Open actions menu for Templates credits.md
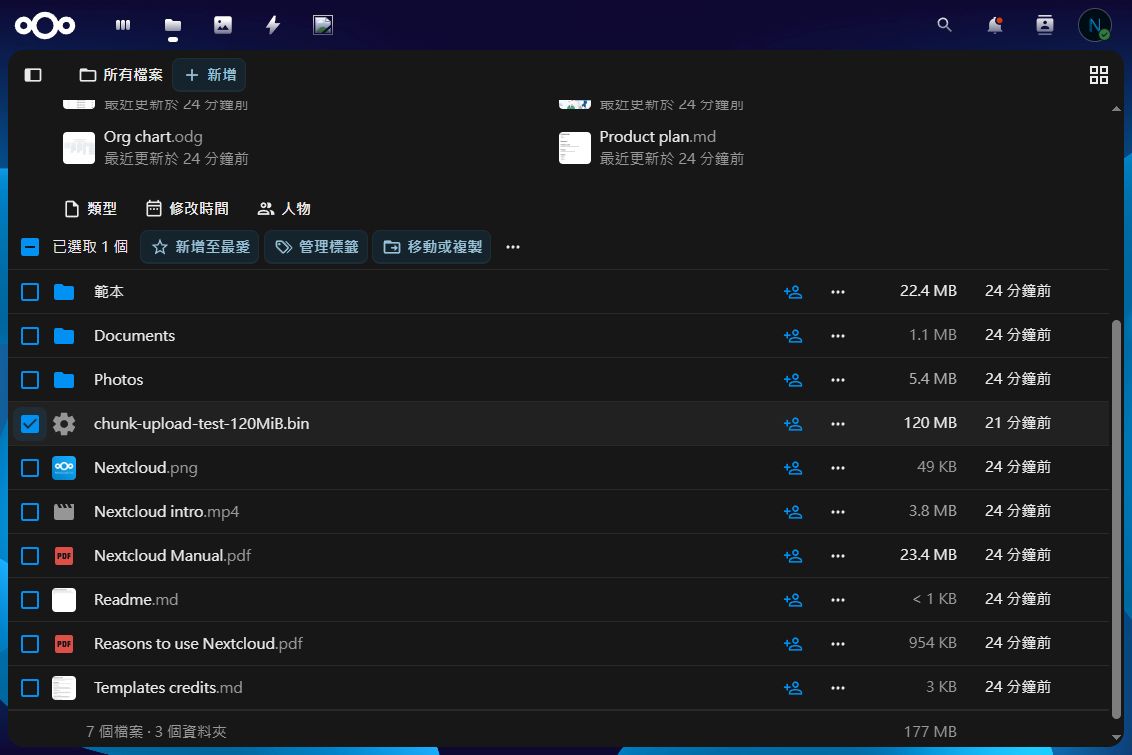 point(837,688)
